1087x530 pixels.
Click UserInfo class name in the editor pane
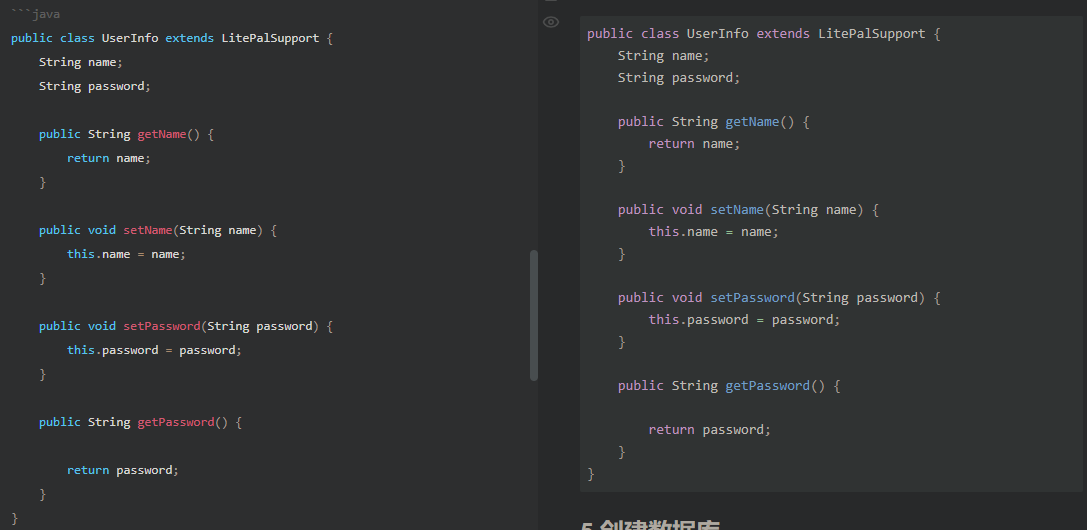[130, 38]
